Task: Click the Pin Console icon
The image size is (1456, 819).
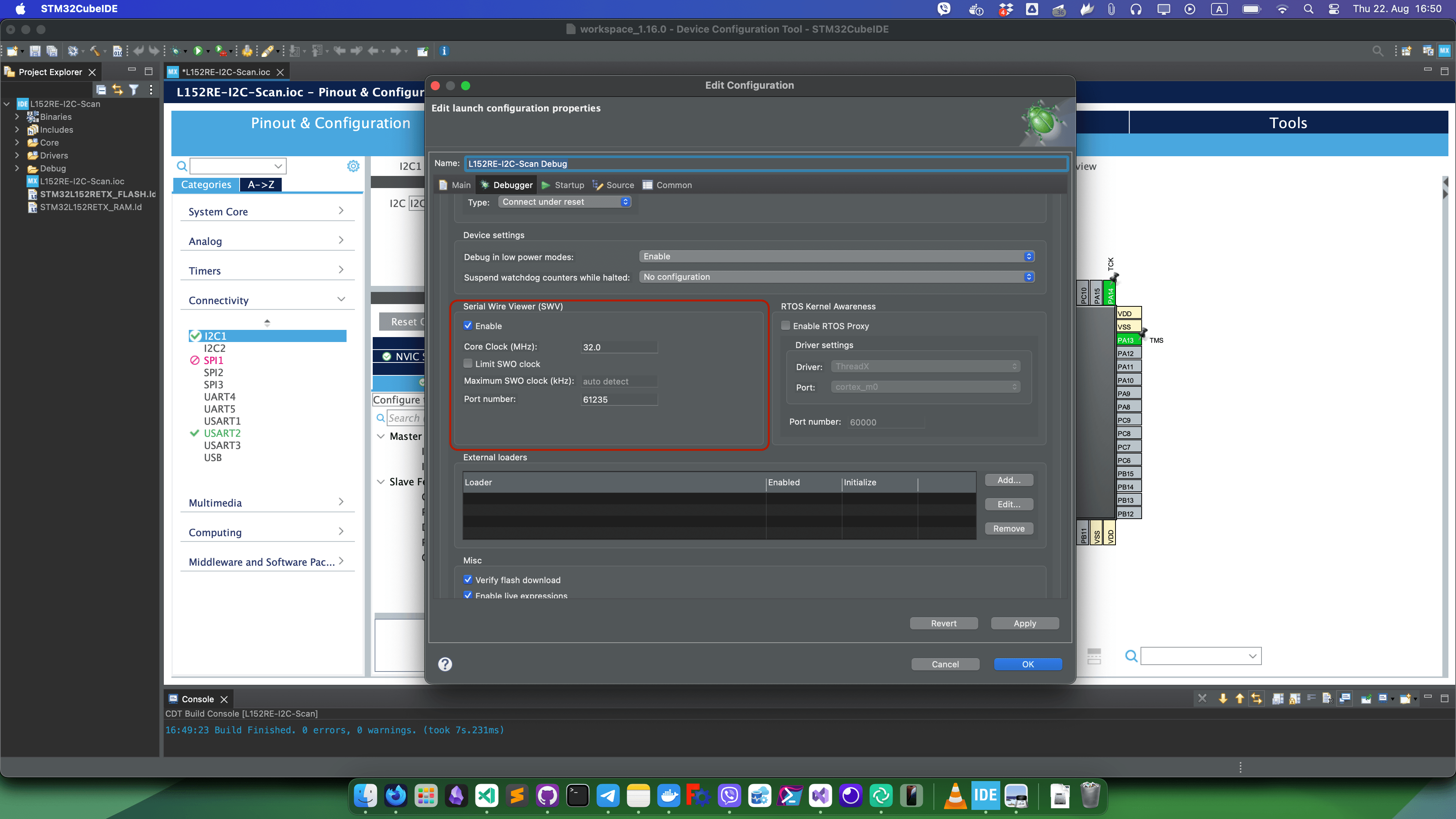Action: (x=1366, y=698)
